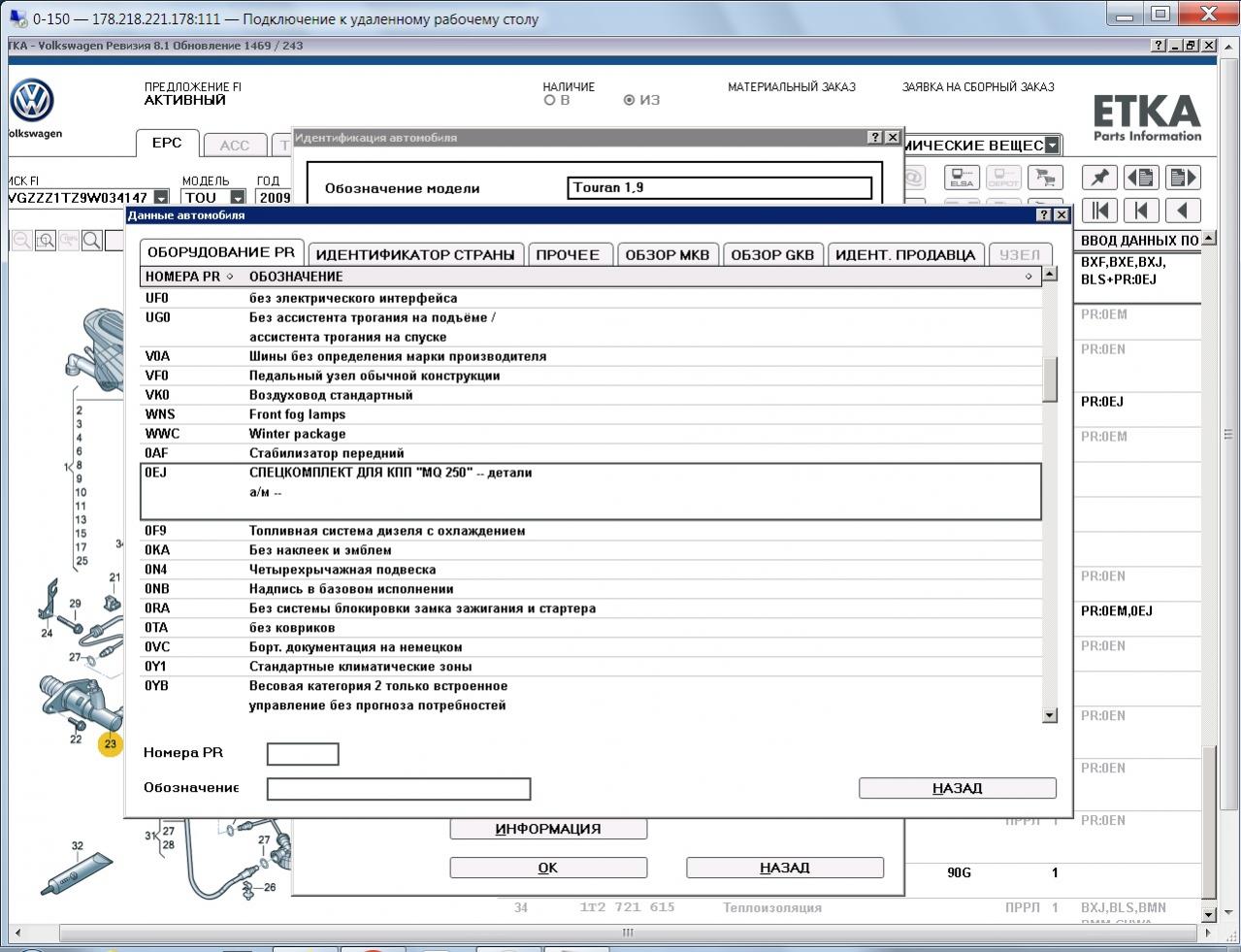
Task: Click help button of Идентификация автомобиля dialog
Action: (x=875, y=138)
